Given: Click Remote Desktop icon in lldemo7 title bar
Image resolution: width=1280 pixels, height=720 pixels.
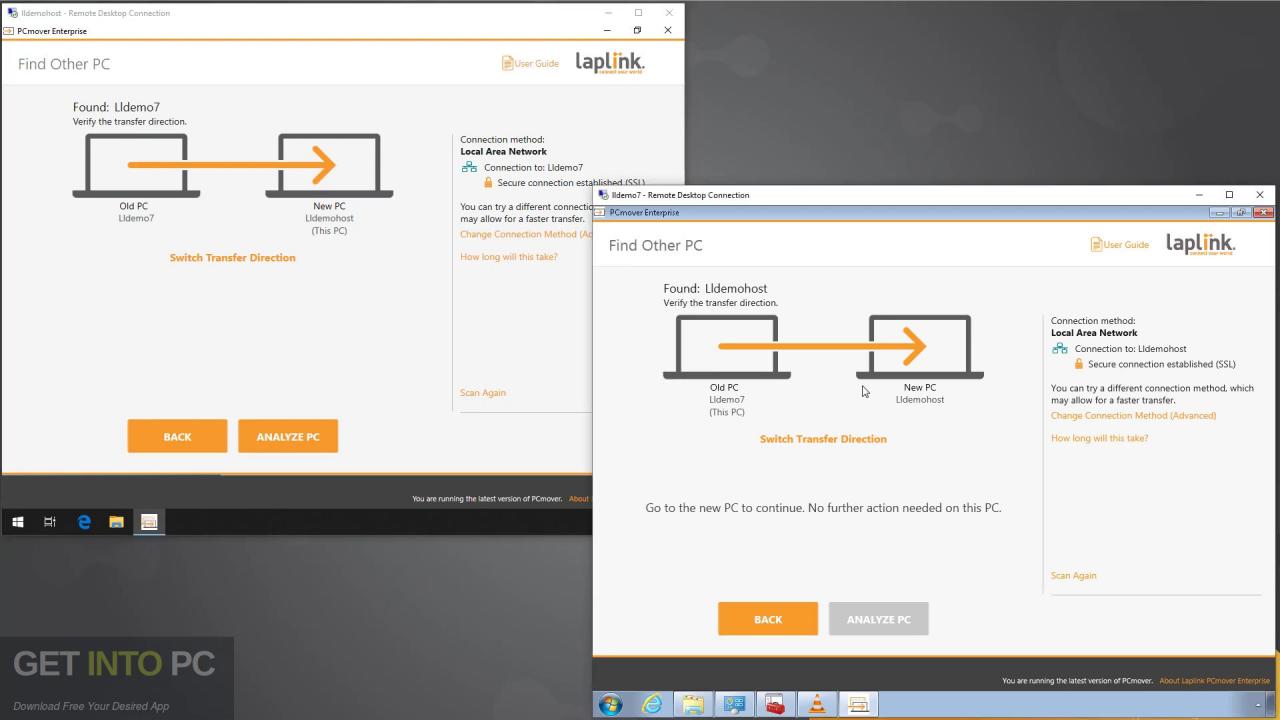Looking at the screenshot, I should pos(603,195).
